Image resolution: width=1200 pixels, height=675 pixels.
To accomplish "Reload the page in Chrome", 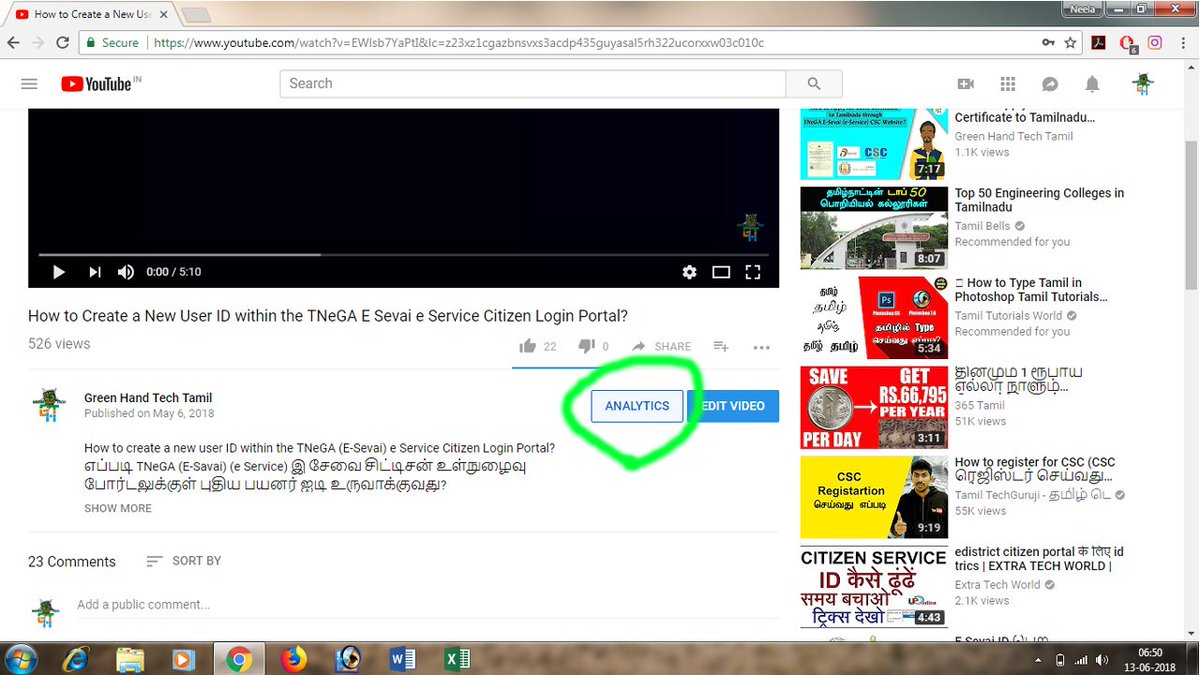I will [62, 43].
